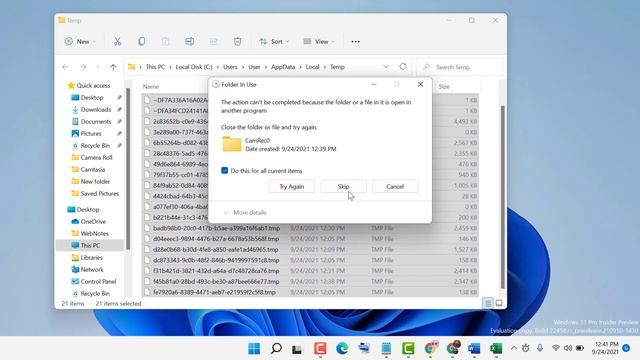This screenshot has width=640, height=360.
Task: Click the Delete trash icon in toolbar
Action: pyautogui.click(x=238, y=41)
